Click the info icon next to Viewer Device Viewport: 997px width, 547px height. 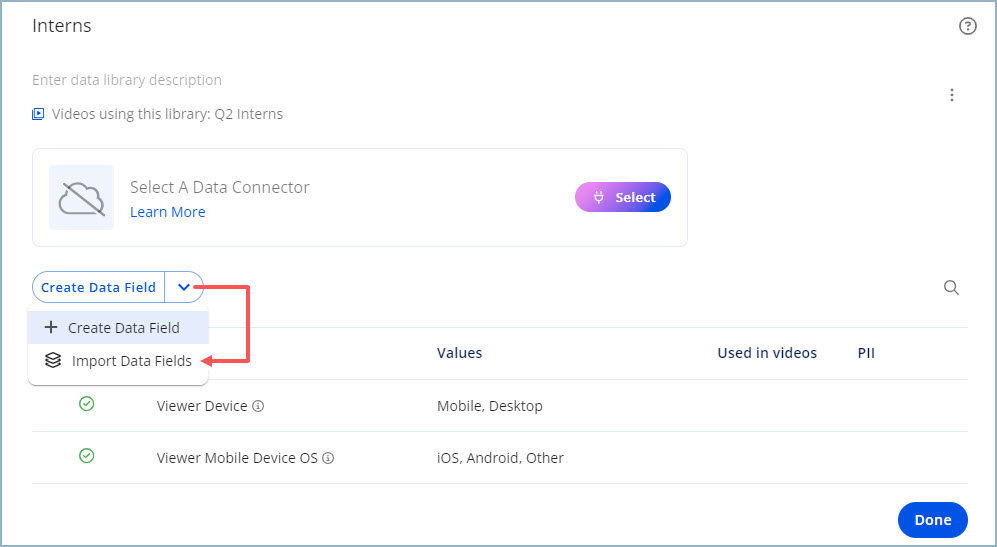coord(258,406)
